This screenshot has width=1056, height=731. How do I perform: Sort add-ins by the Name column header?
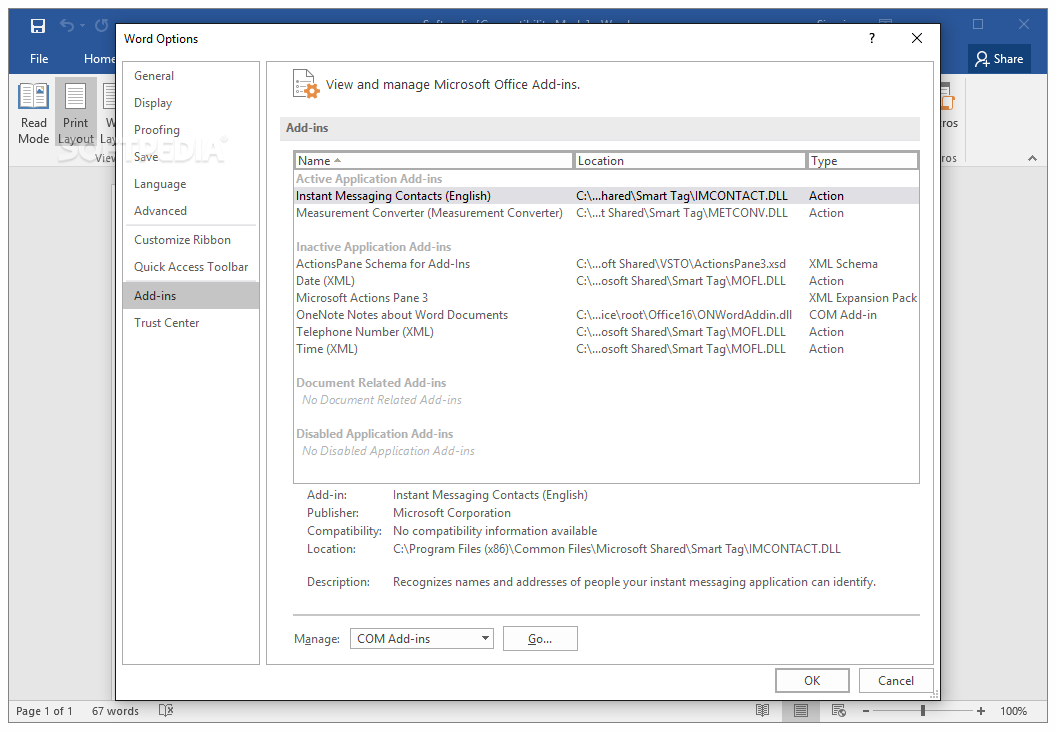[434, 160]
